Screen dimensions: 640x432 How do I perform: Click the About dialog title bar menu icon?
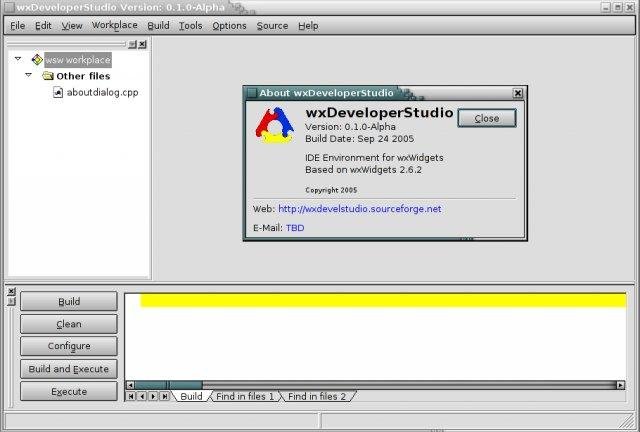pyautogui.click(x=252, y=93)
